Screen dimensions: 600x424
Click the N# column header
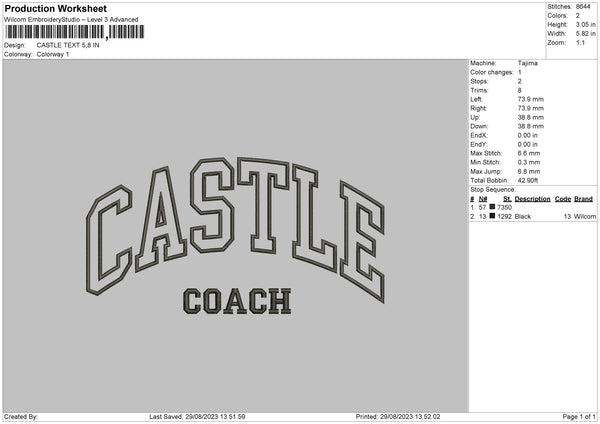point(483,199)
